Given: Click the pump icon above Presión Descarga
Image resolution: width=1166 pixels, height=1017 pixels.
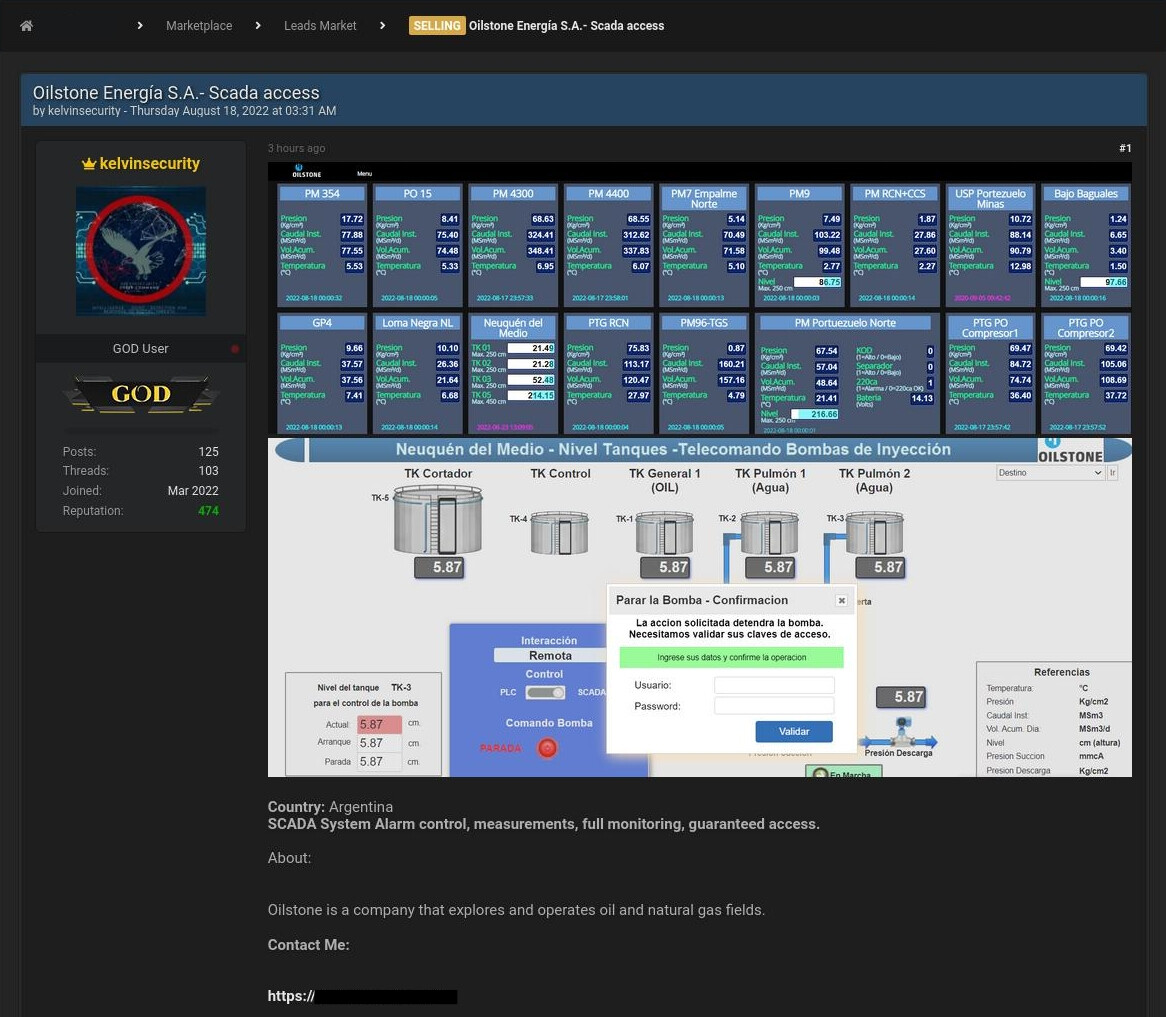Looking at the screenshot, I should (x=902, y=731).
